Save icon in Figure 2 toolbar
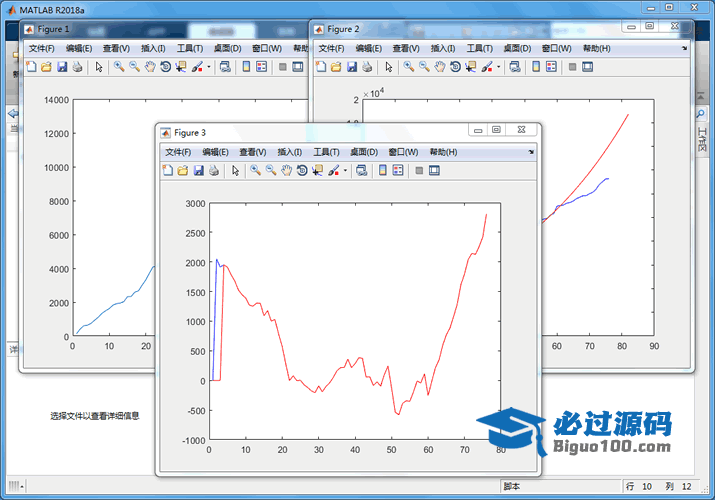 (x=352, y=67)
